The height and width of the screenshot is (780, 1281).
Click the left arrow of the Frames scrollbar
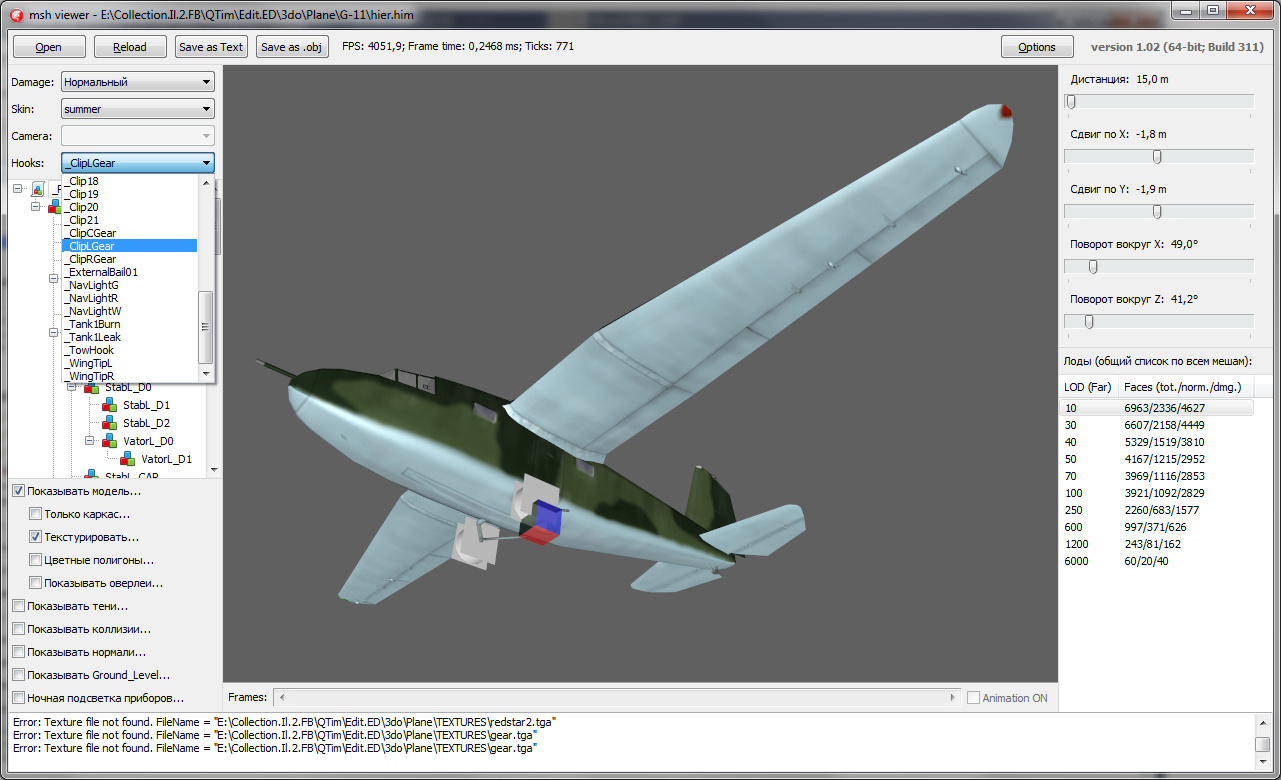pyautogui.click(x=282, y=697)
